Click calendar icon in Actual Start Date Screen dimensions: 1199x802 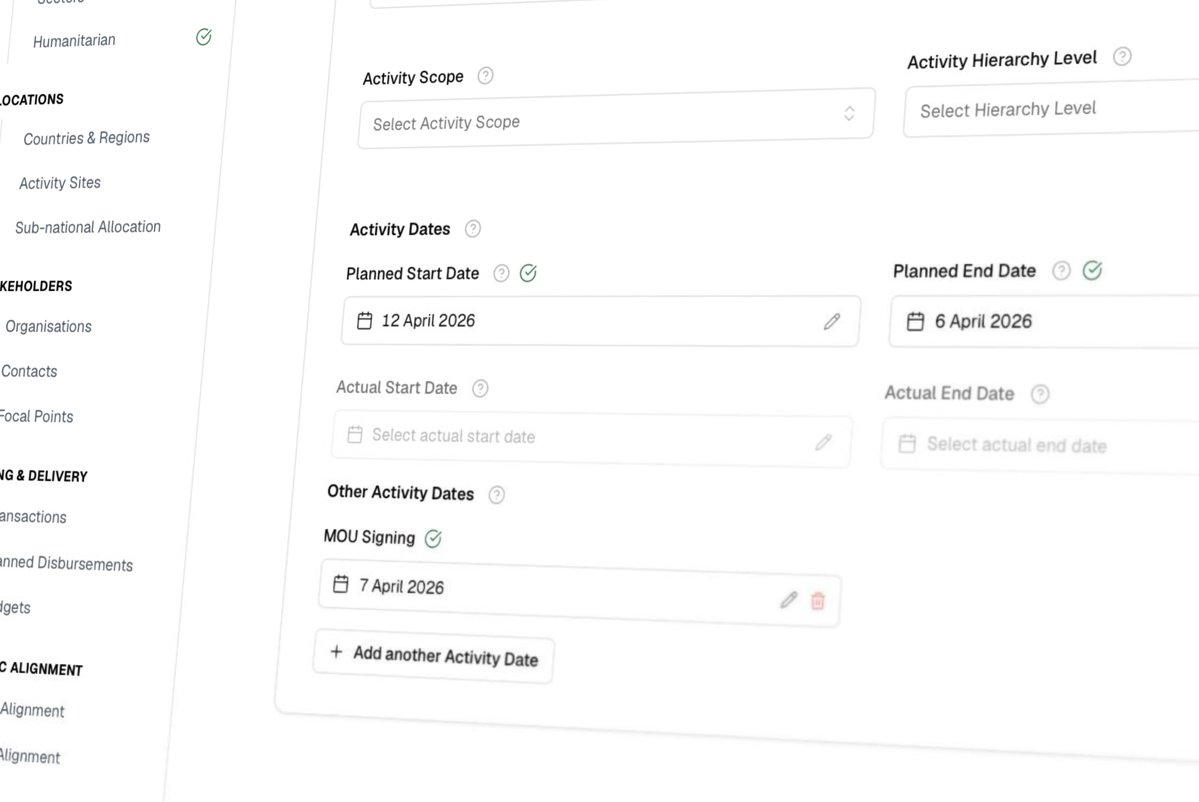point(355,434)
